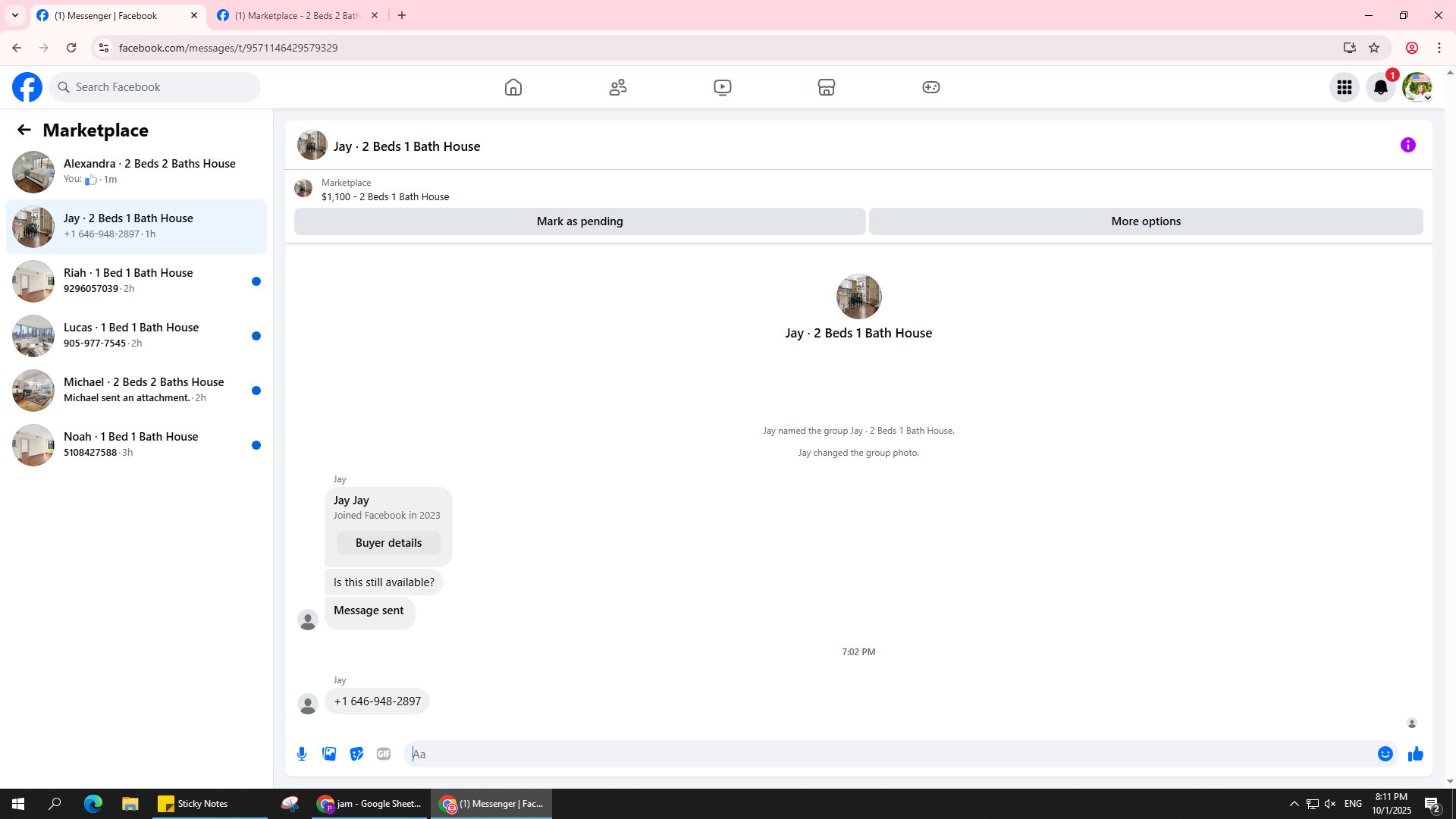Focus the Aa message input field
The width and height of the screenshot is (1456, 819).
pyautogui.click(x=890, y=754)
